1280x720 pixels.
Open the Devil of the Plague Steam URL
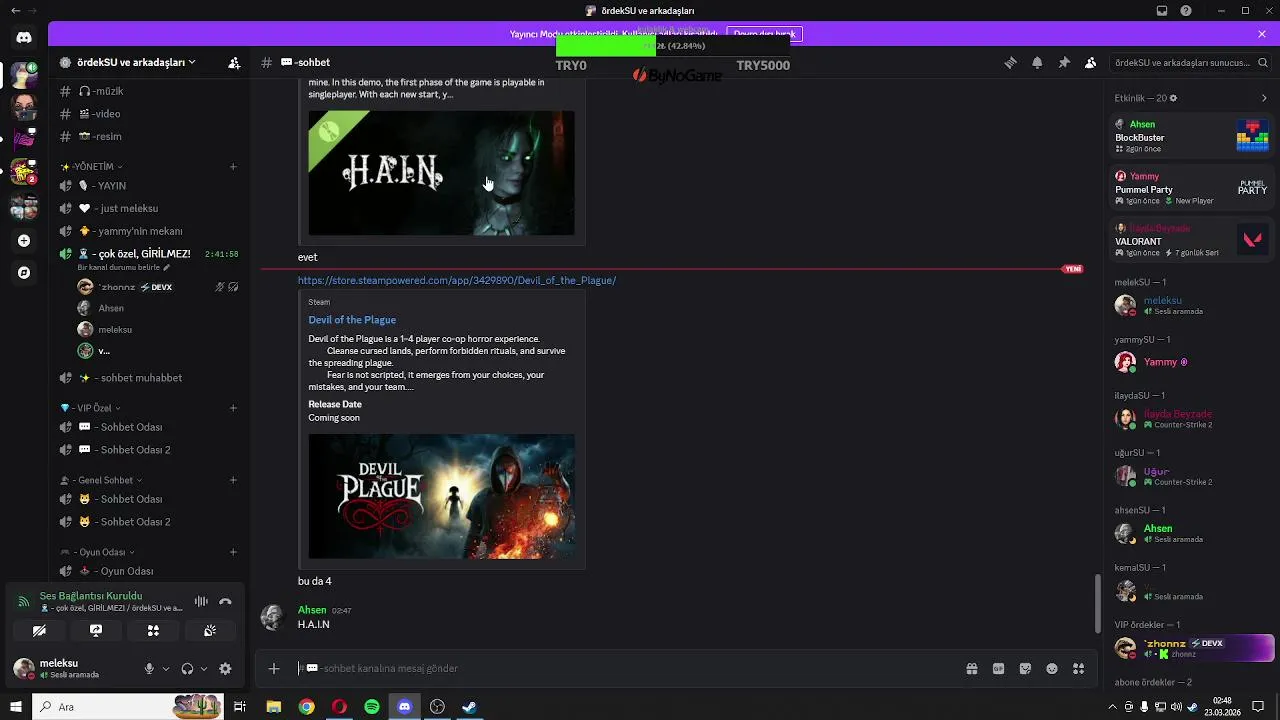(457, 281)
